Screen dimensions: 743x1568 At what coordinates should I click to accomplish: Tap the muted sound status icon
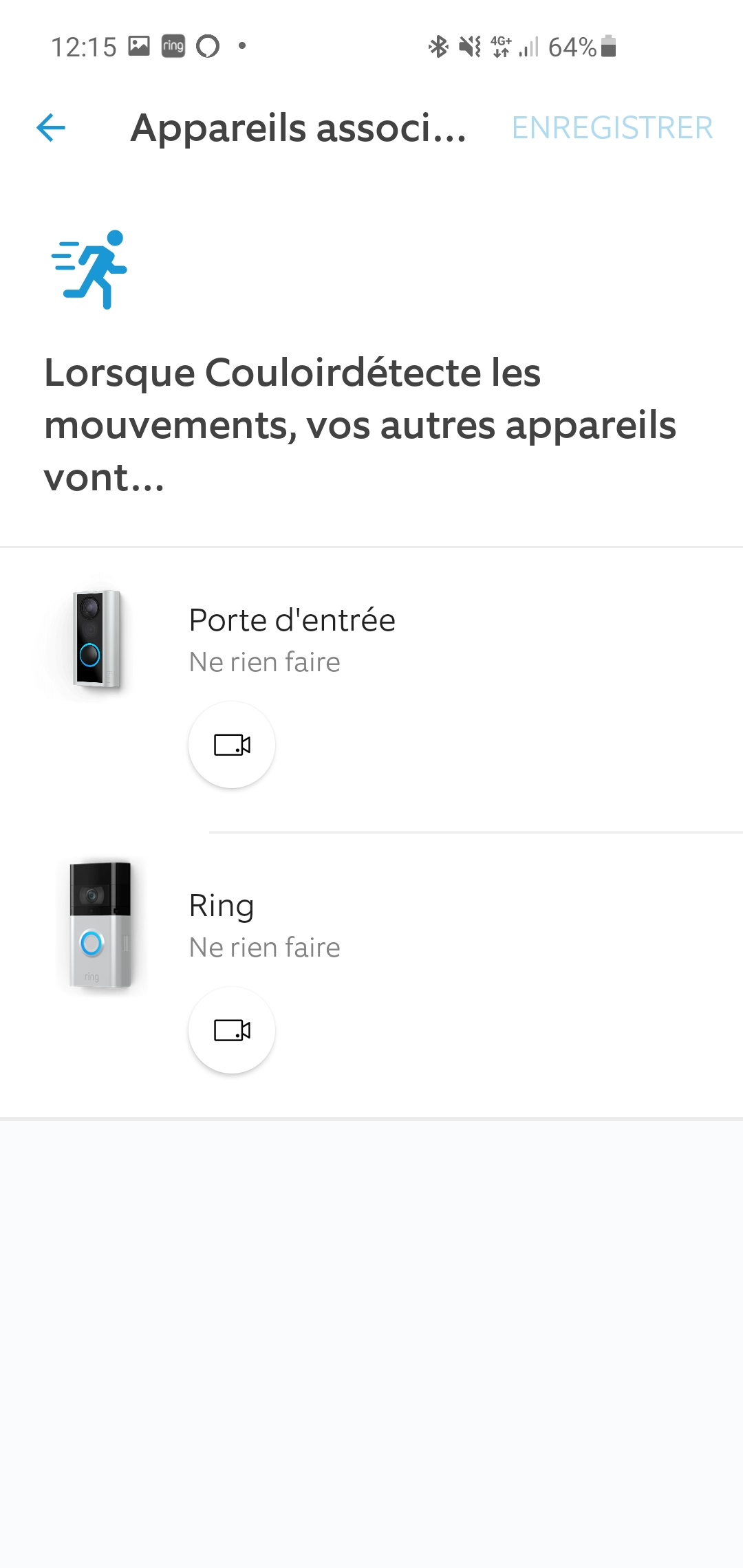pyautogui.click(x=470, y=47)
